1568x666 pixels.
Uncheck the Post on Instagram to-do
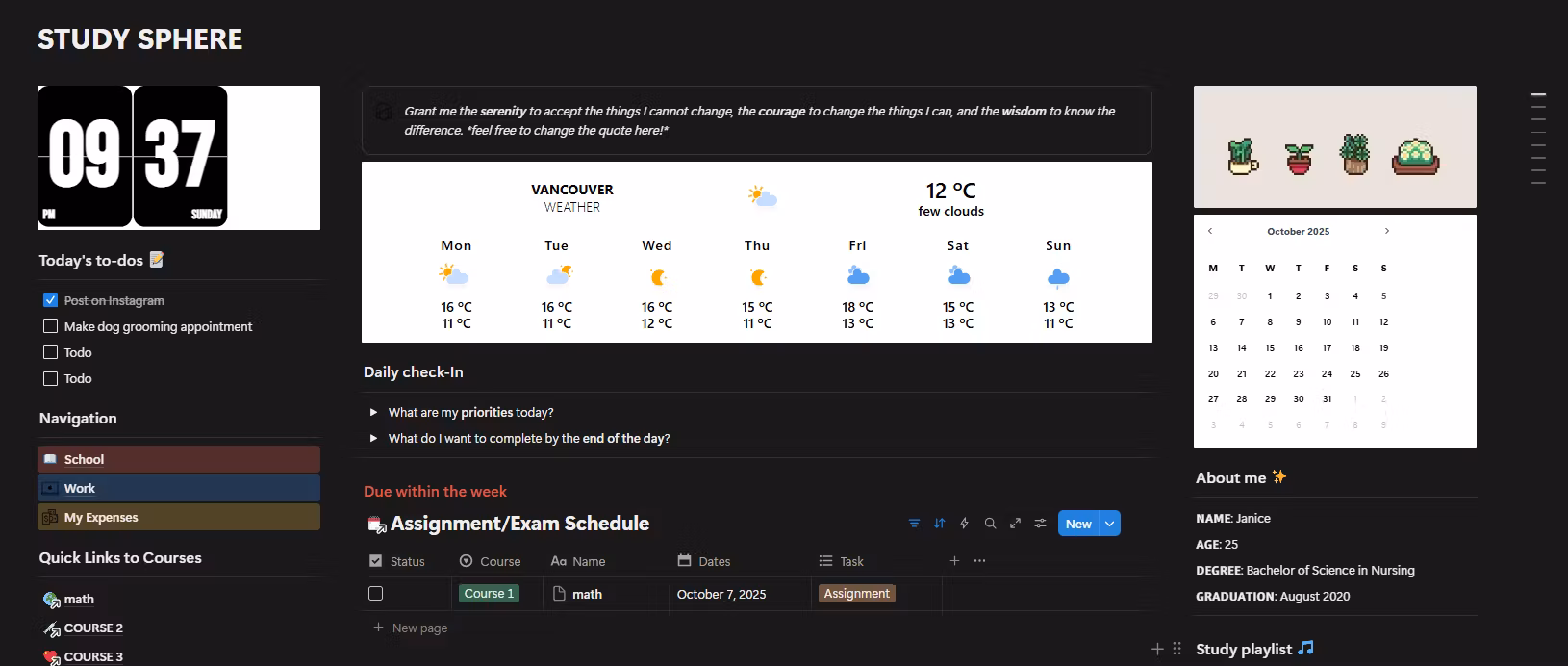51,300
